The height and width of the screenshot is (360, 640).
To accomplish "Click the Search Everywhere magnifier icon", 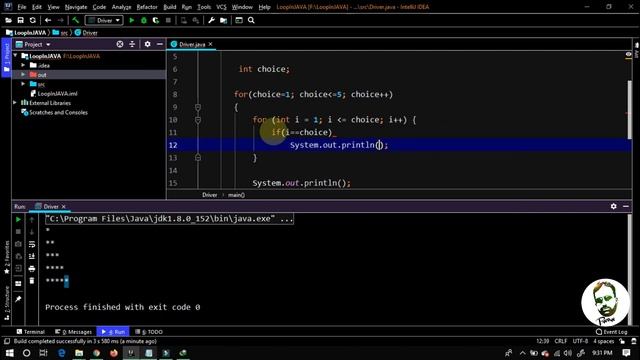I will point(251,20).
